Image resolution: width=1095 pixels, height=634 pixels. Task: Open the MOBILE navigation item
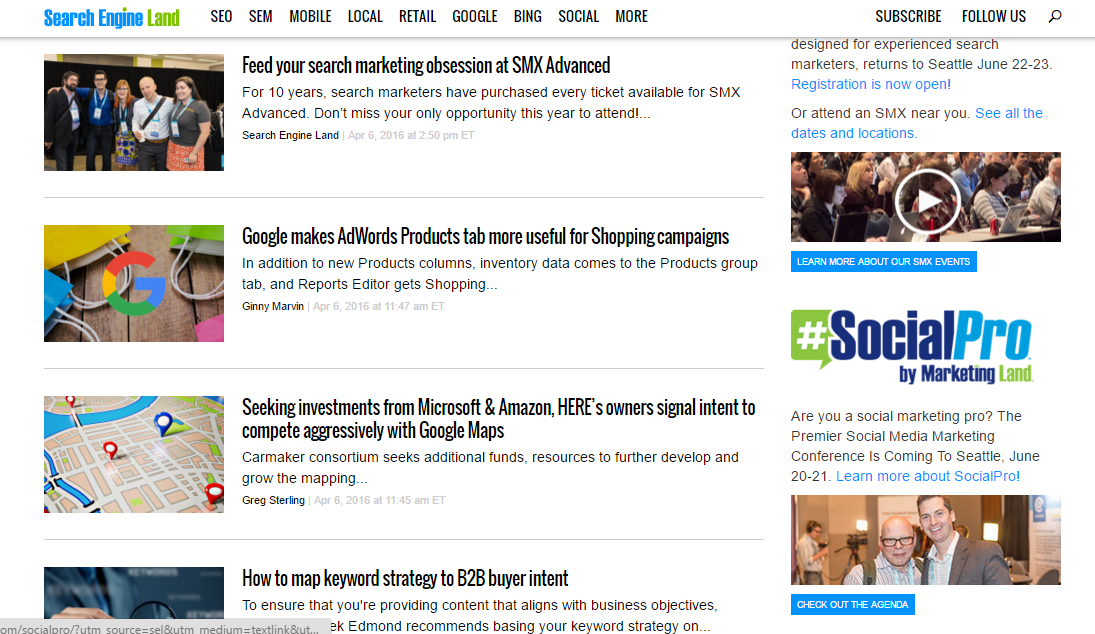point(310,16)
